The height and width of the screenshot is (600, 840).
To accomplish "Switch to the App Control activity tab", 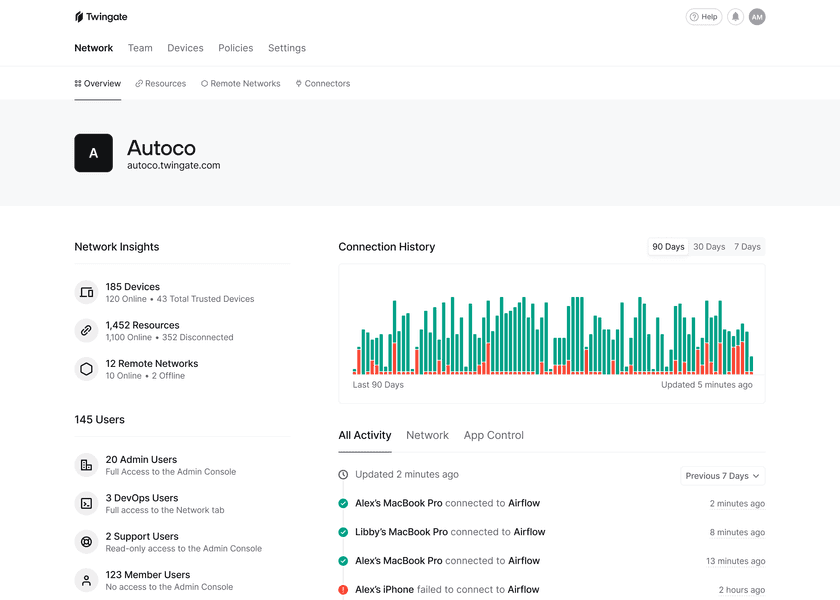I will 493,436.
